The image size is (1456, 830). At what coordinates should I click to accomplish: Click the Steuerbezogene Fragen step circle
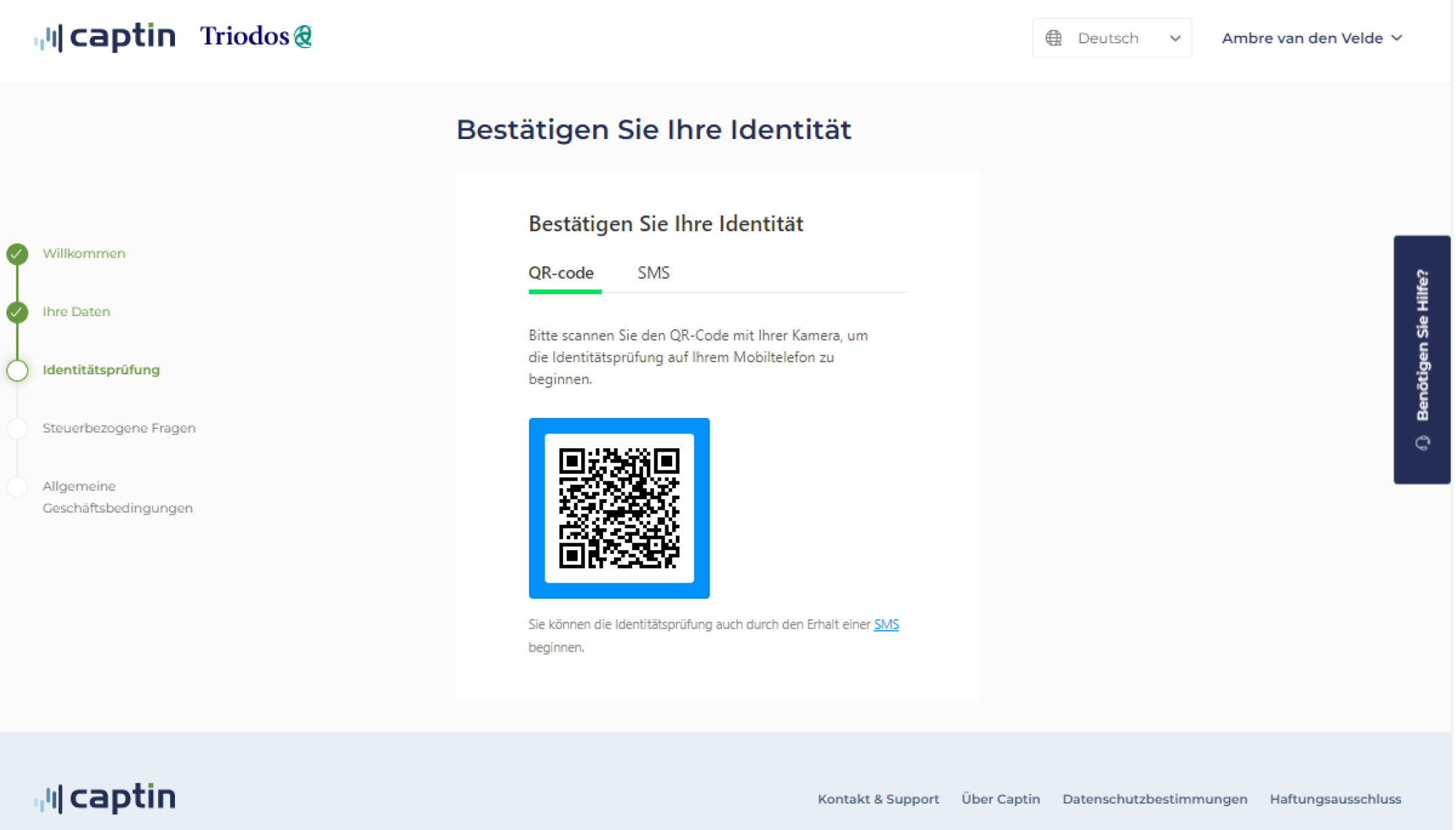(x=18, y=429)
